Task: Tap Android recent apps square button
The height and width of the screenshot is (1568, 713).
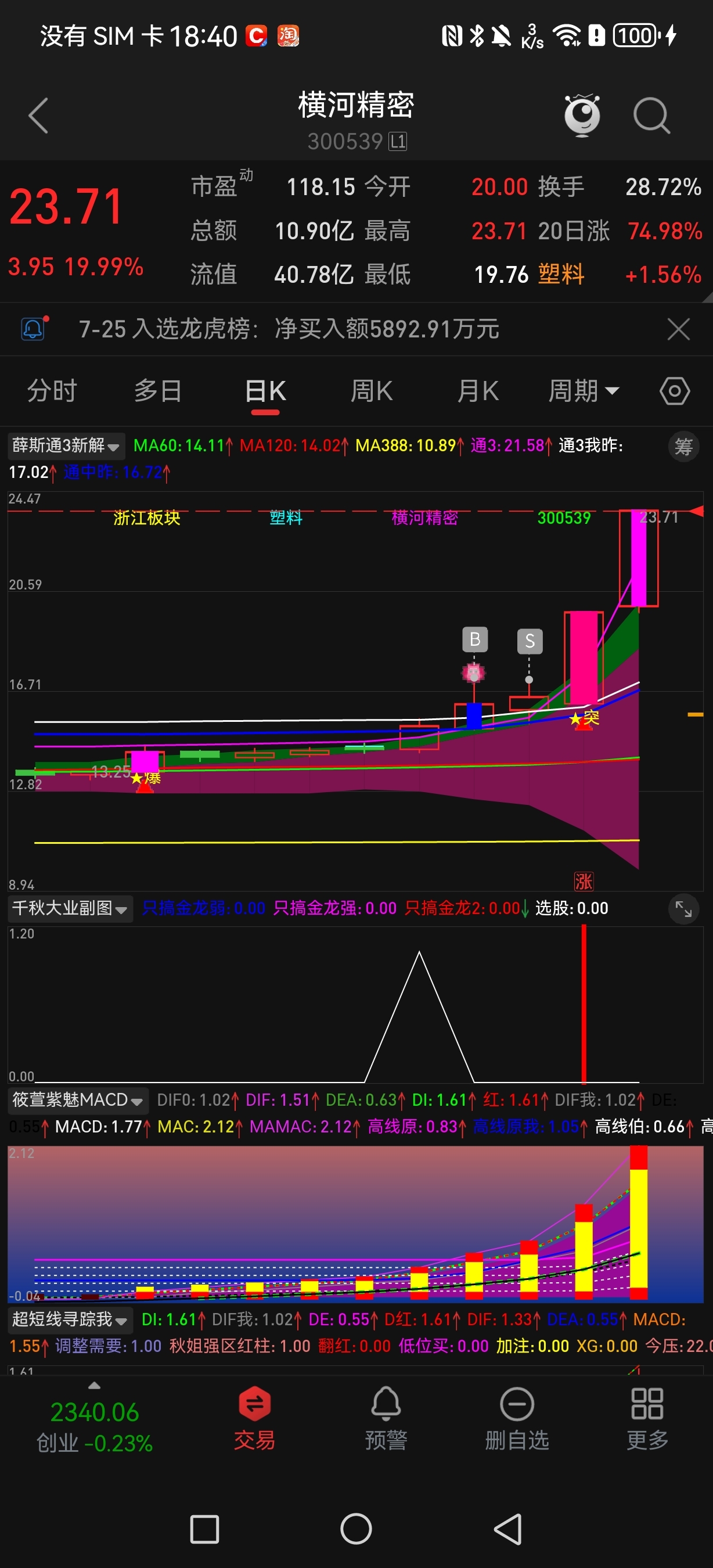Action: pyautogui.click(x=204, y=1529)
